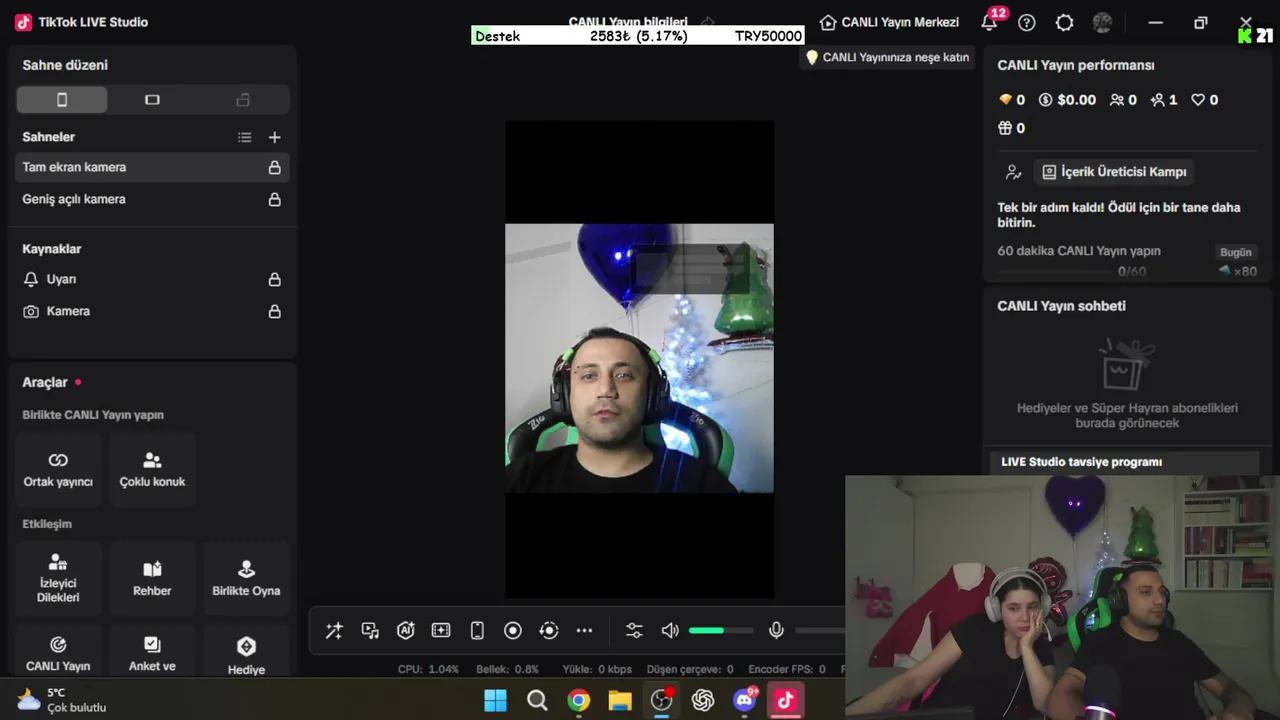
Task: Click the viewers count icon
Action: click(x=1117, y=100)
